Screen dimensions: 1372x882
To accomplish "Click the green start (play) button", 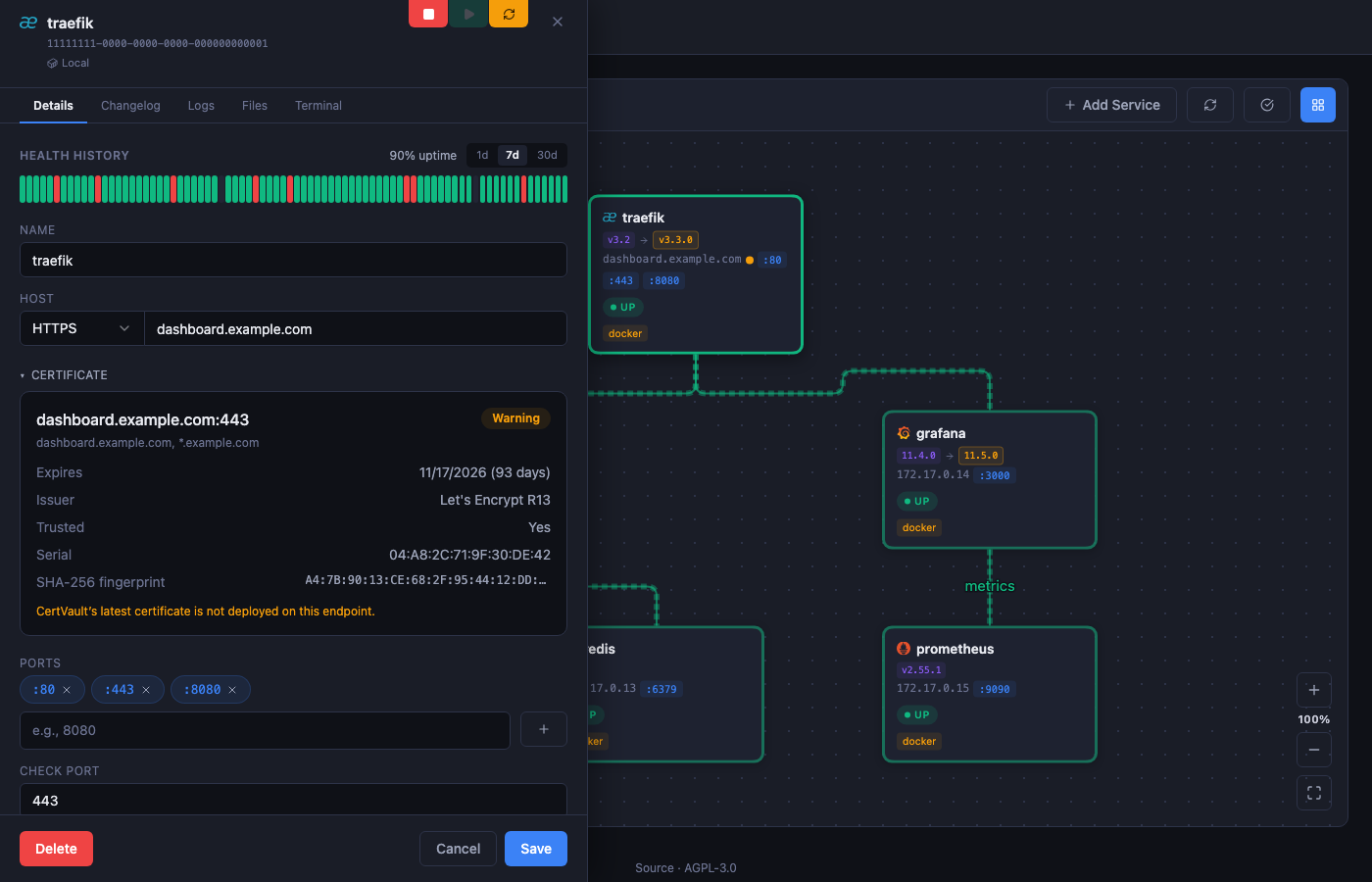I will click(x=468, y=14).
